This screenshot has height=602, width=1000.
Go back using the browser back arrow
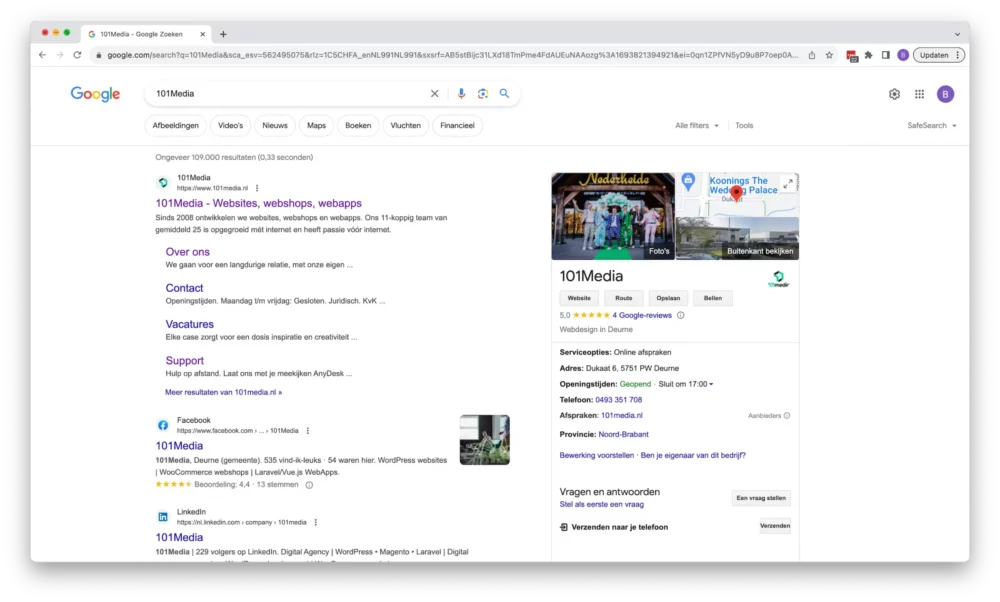42,55
